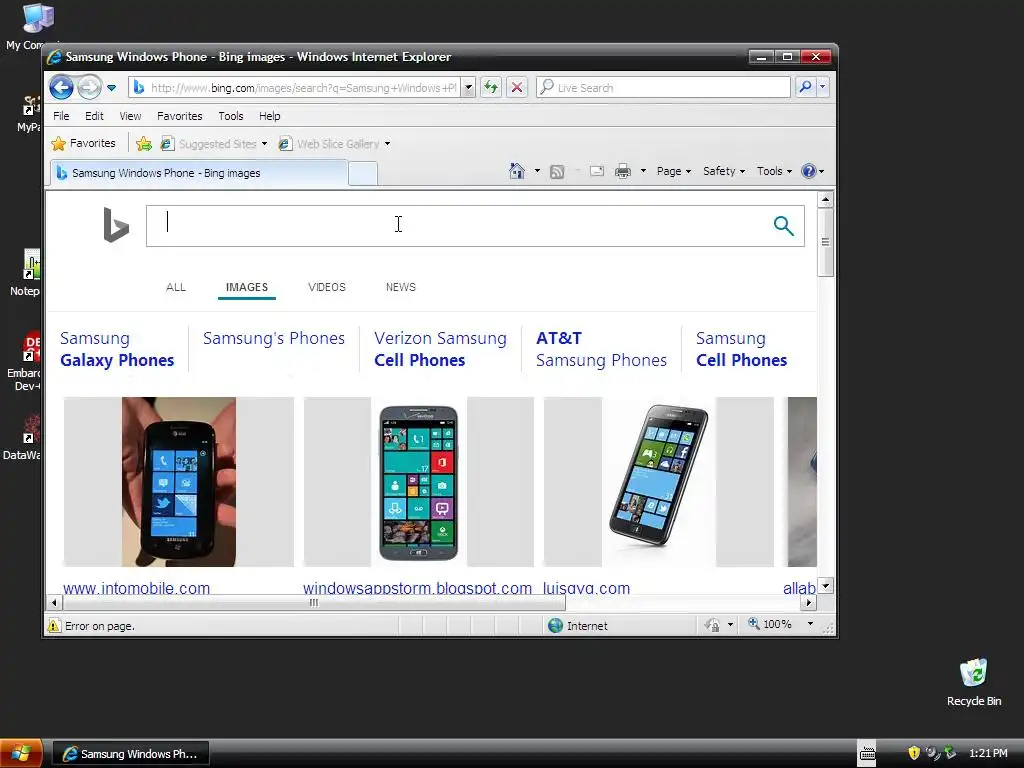Click the Live Search input box
The width and height of the screenshot is (1024, 768).
664,88
